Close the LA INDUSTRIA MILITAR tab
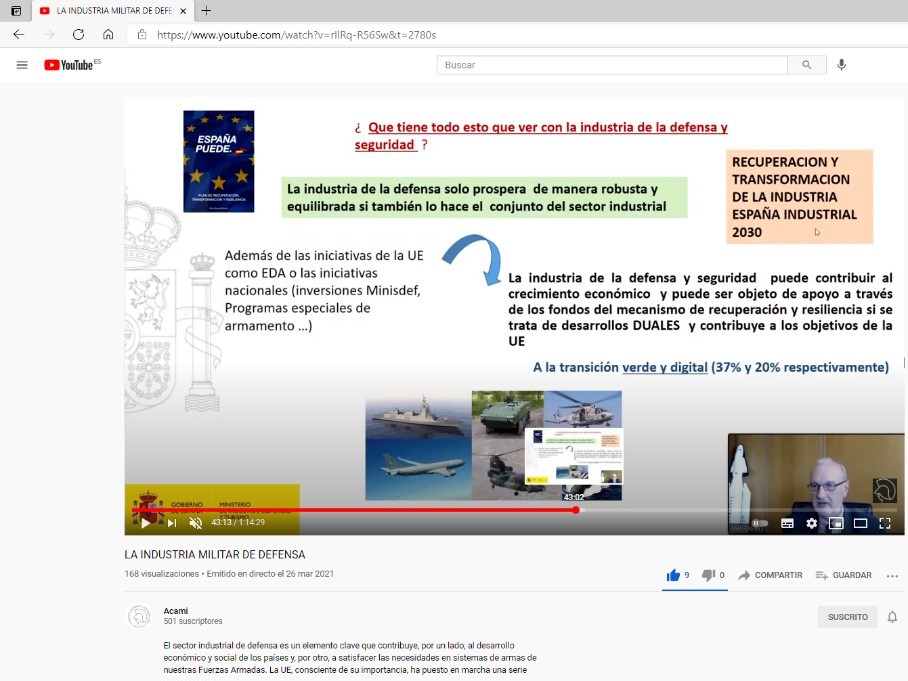 pyautogui.click(x=183, y=10)
